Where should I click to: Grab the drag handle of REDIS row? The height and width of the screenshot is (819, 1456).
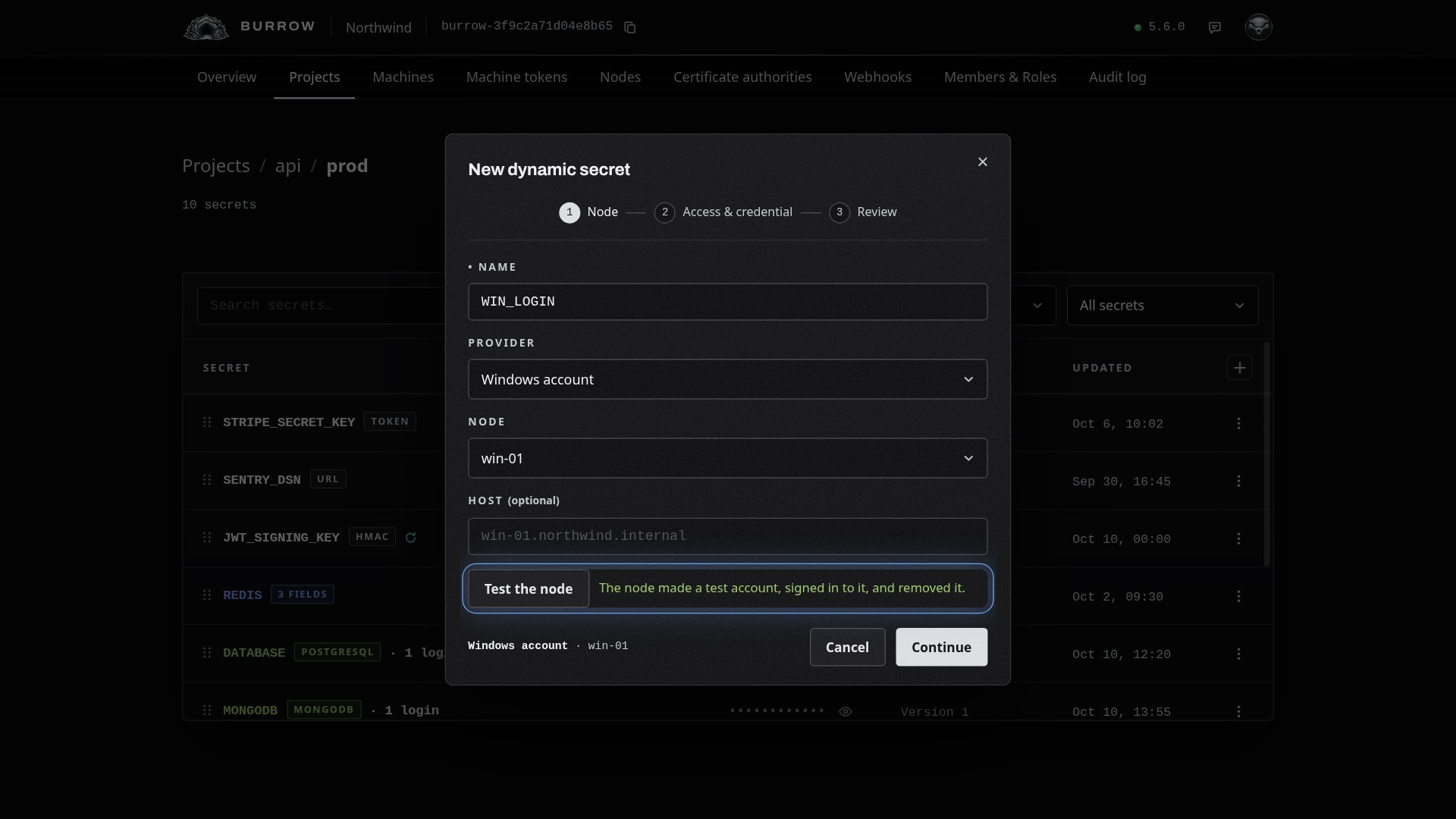(207, 595)
